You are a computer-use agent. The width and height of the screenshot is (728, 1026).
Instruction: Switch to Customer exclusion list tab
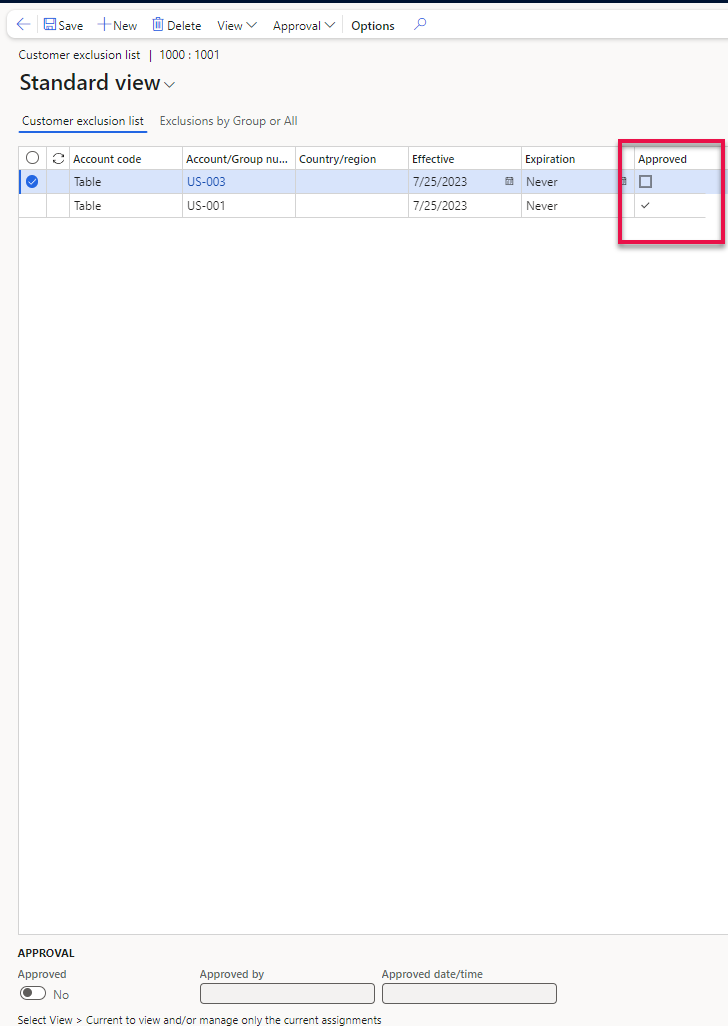pyautogui.click(x=83, y=121)
